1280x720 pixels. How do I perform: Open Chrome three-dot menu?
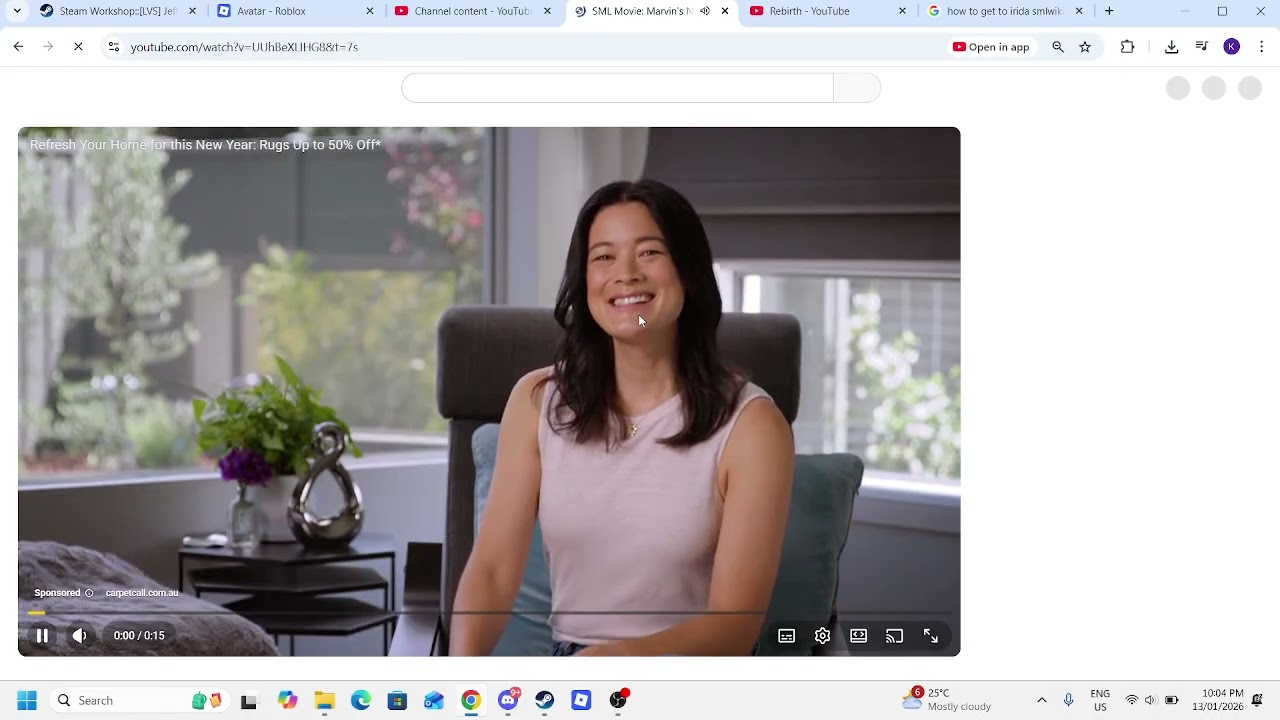pyautogui.click(x=1261, y=47)
